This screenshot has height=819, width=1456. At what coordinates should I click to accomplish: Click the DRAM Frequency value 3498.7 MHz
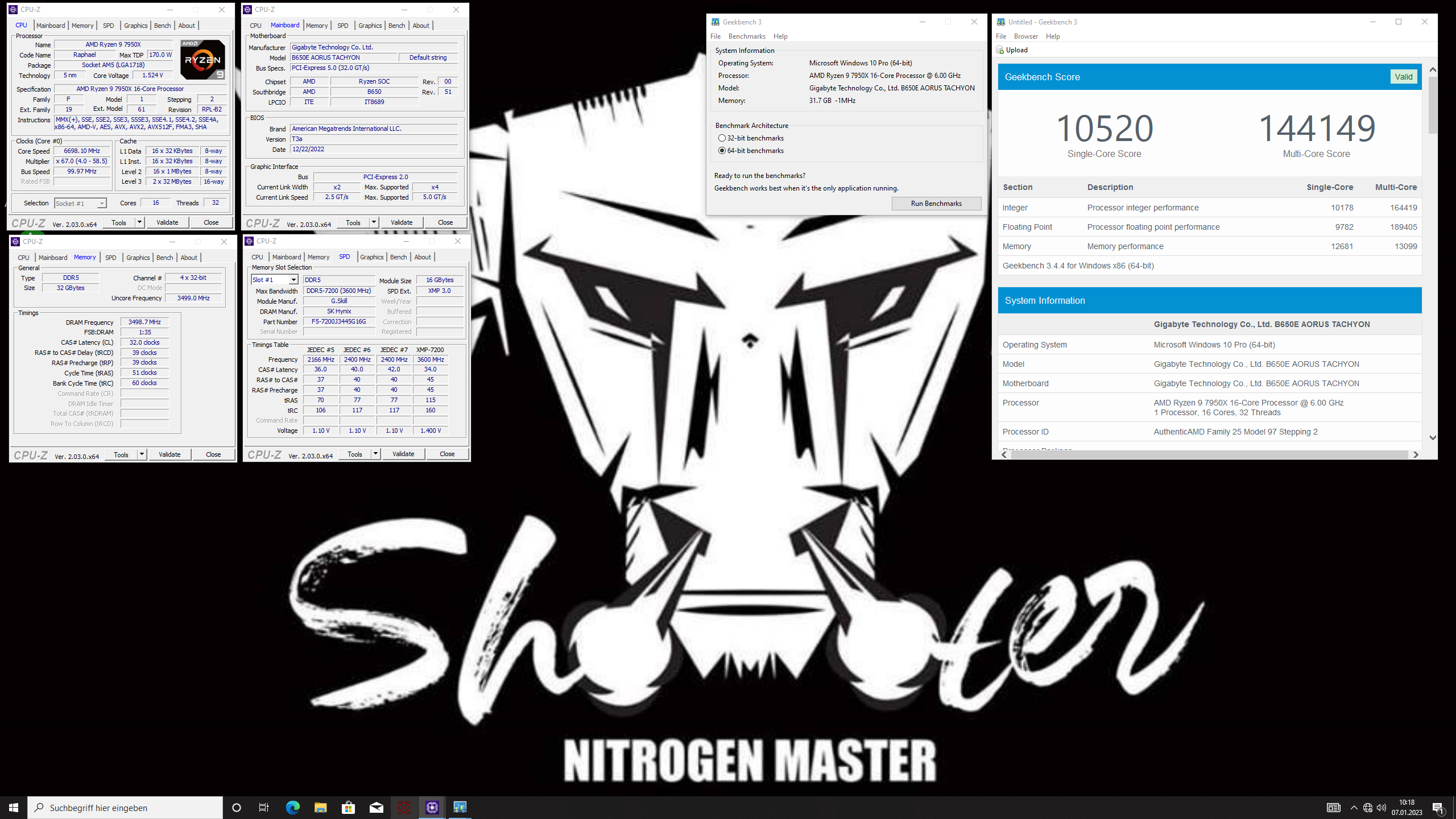[144, 322]
